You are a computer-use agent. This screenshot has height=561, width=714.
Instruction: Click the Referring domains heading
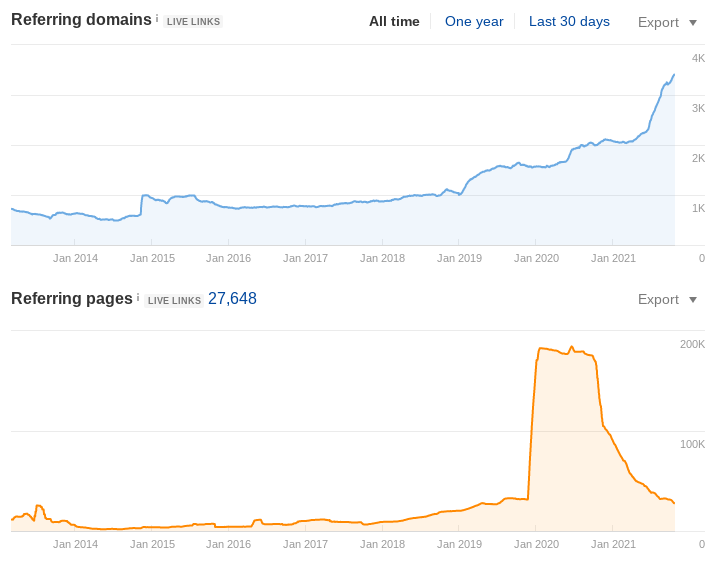pyautogui.click(x=81, y=20)
